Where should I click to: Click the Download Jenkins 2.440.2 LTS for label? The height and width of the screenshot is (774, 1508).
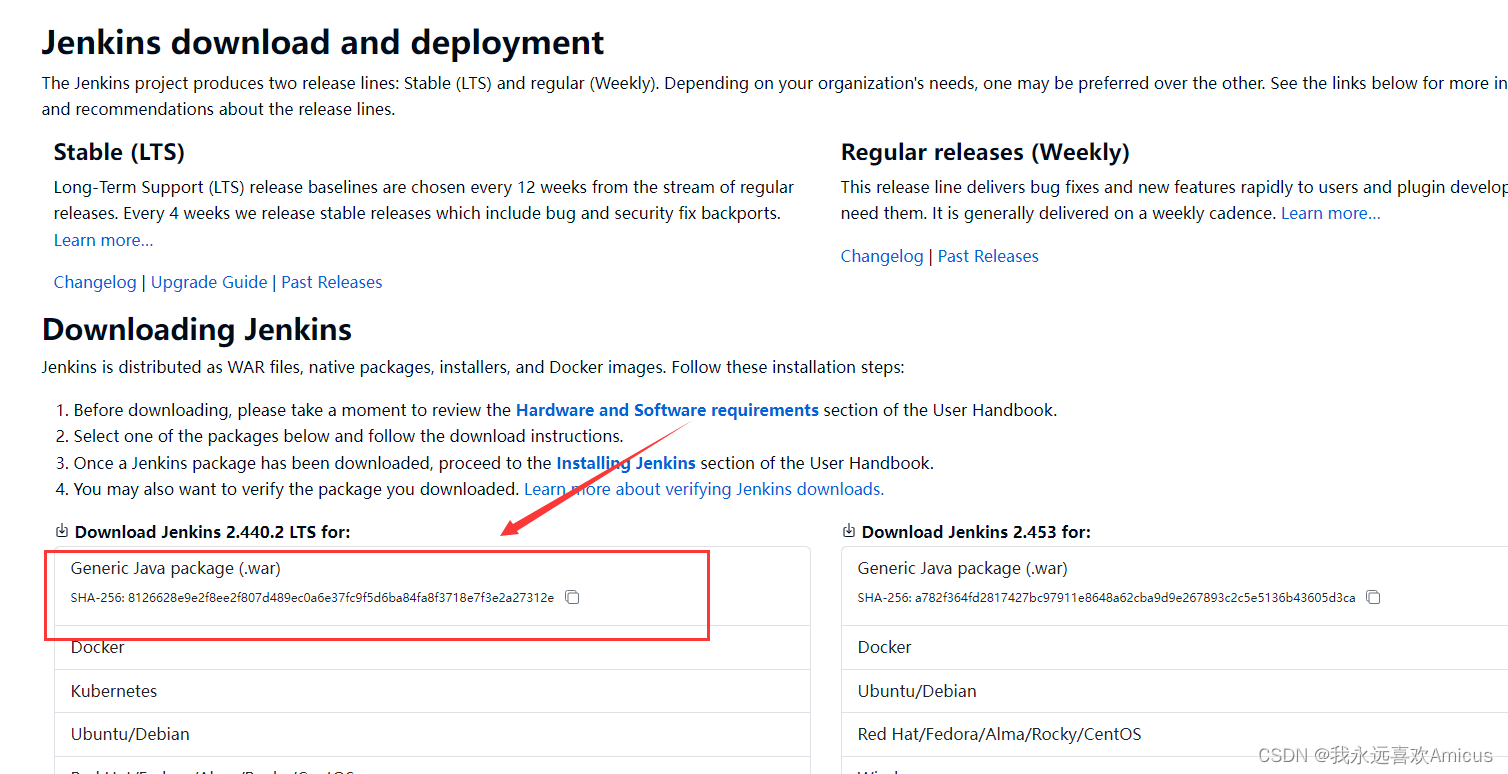click(212, 532)
